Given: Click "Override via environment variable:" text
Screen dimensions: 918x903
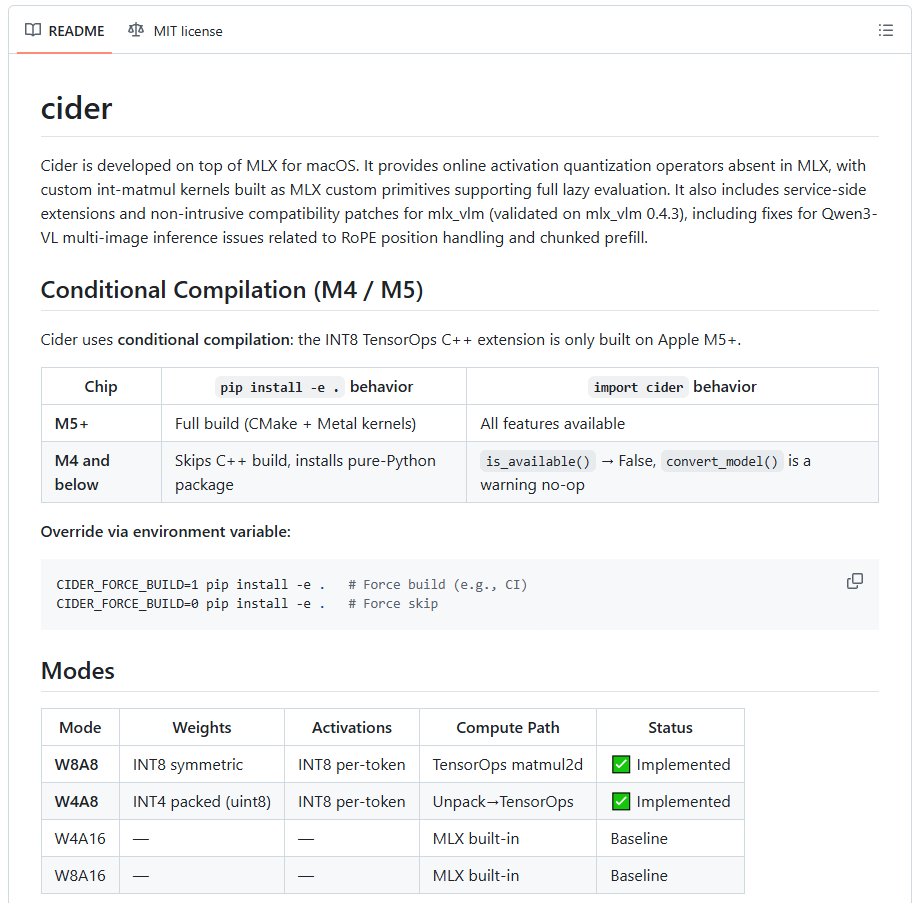Looking at the screenshot, I should (x=166, y=532).
